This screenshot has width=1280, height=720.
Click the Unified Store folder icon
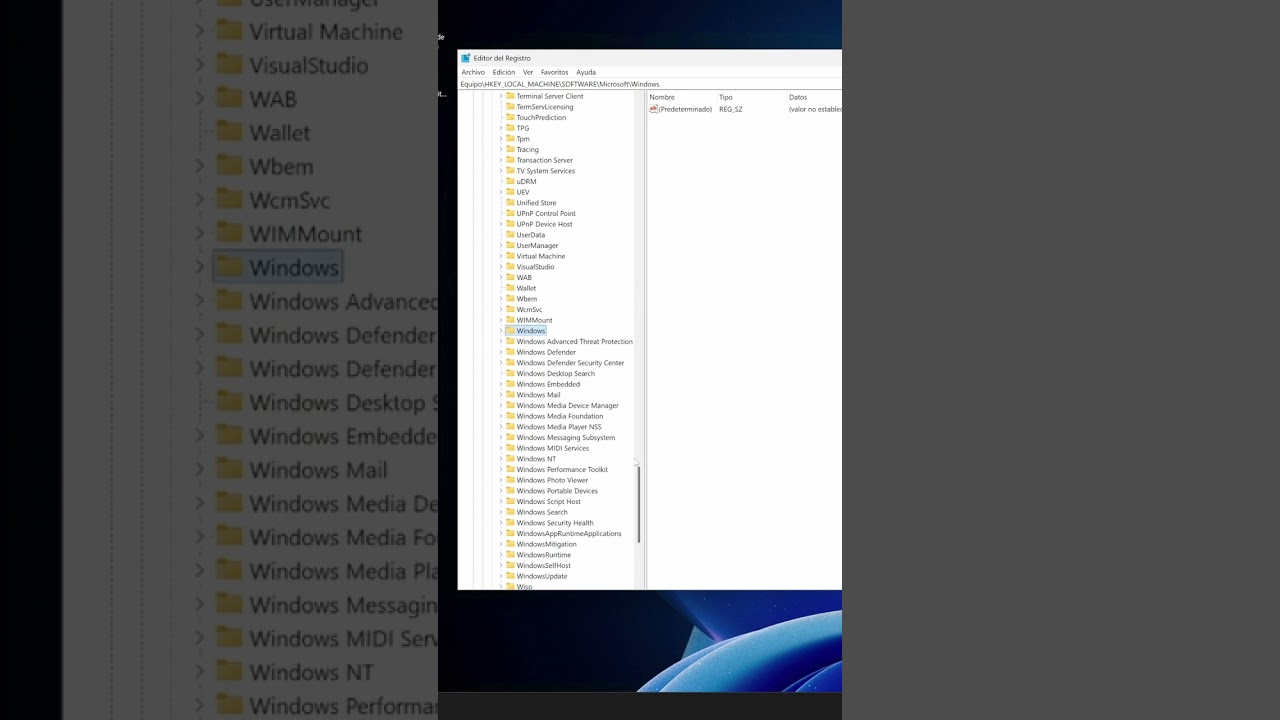click(x=510, y=203)
